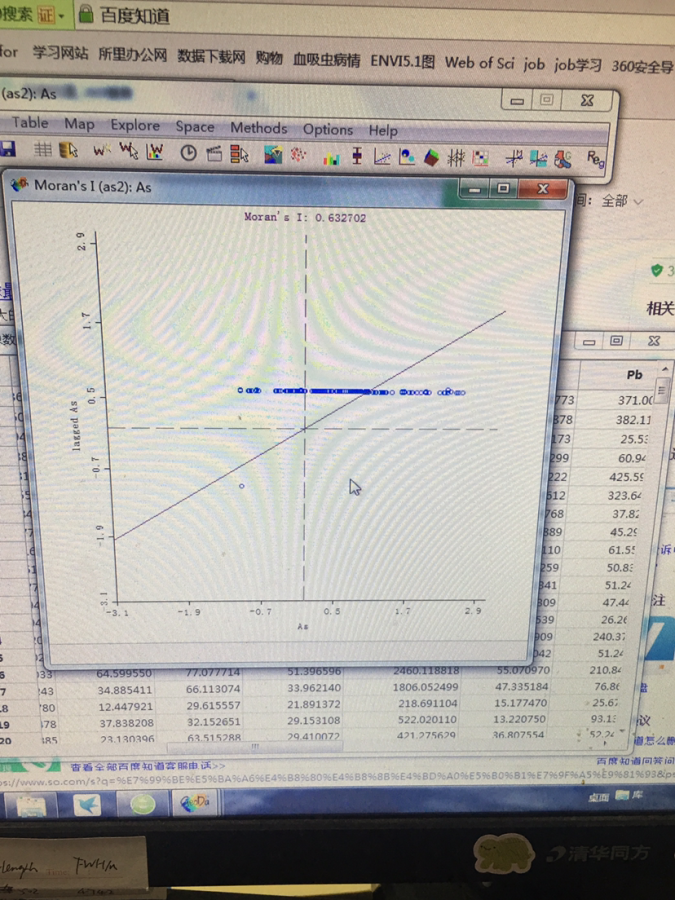Open the 3D scatter plot cube icon

pos(432,158)
